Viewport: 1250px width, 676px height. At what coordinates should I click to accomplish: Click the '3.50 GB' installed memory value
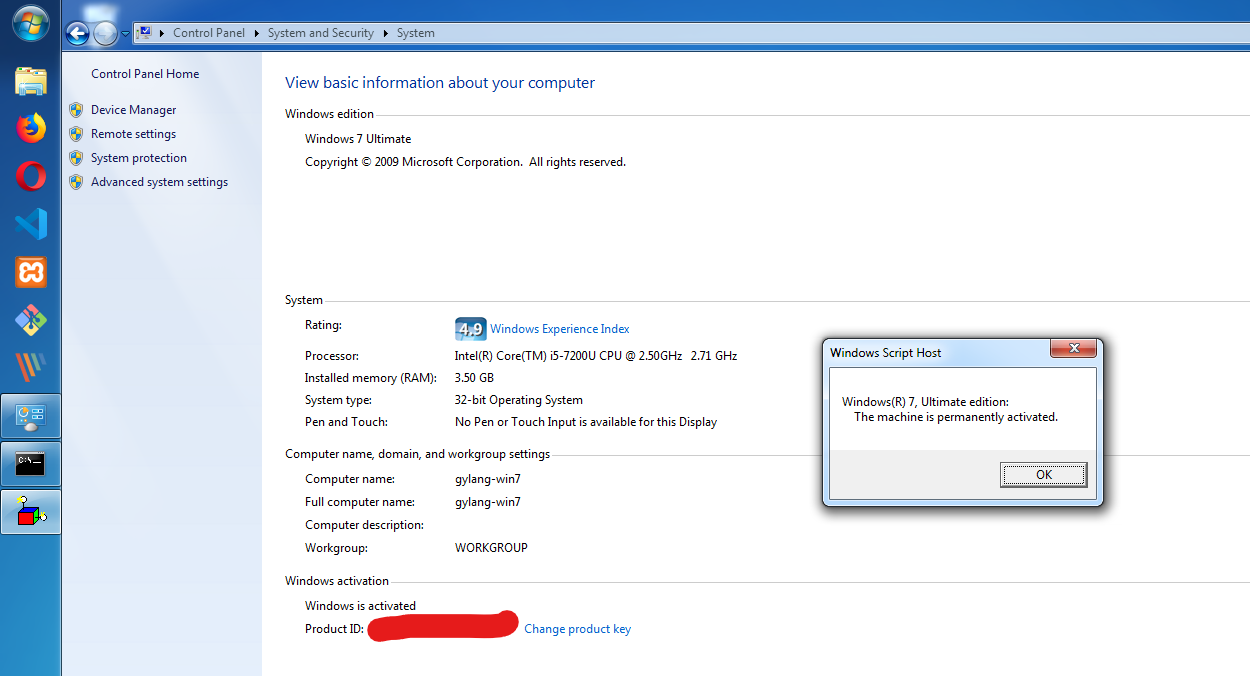pos(474,378)
